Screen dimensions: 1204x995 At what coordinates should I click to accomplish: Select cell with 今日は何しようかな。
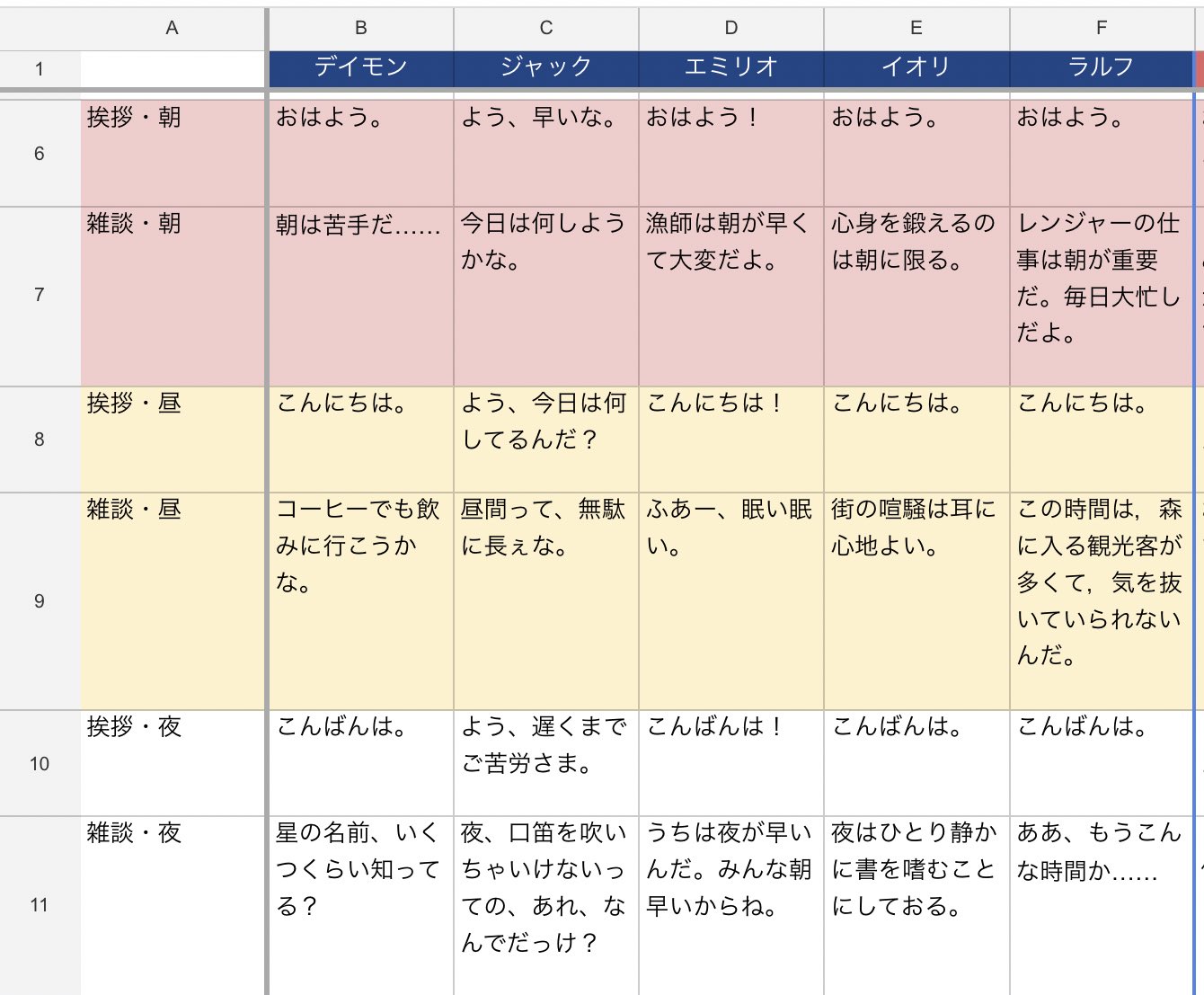click(x=546, y=297)
